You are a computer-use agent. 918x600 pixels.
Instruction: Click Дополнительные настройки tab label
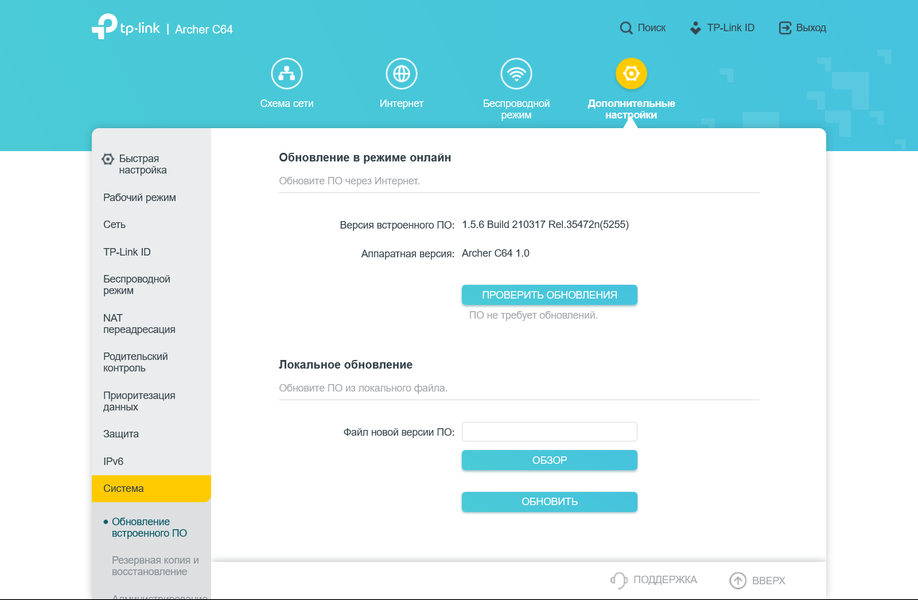[x=631, y=109]
